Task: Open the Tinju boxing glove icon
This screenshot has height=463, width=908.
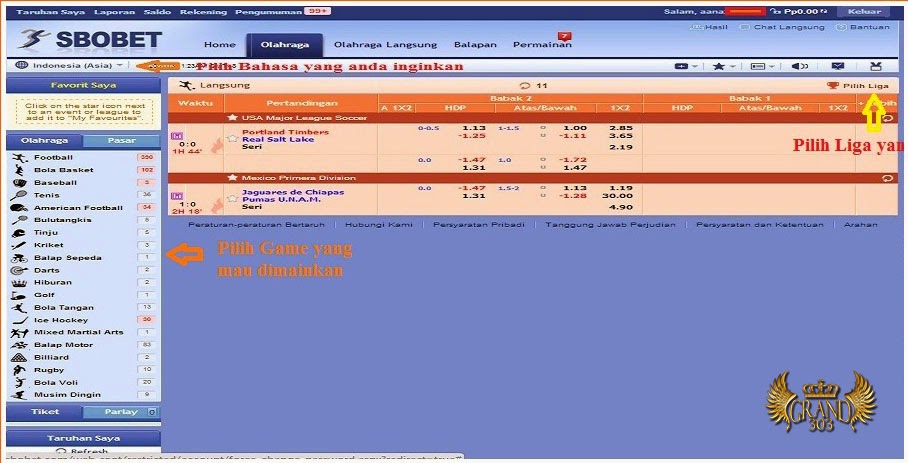Action: [19, 233]
